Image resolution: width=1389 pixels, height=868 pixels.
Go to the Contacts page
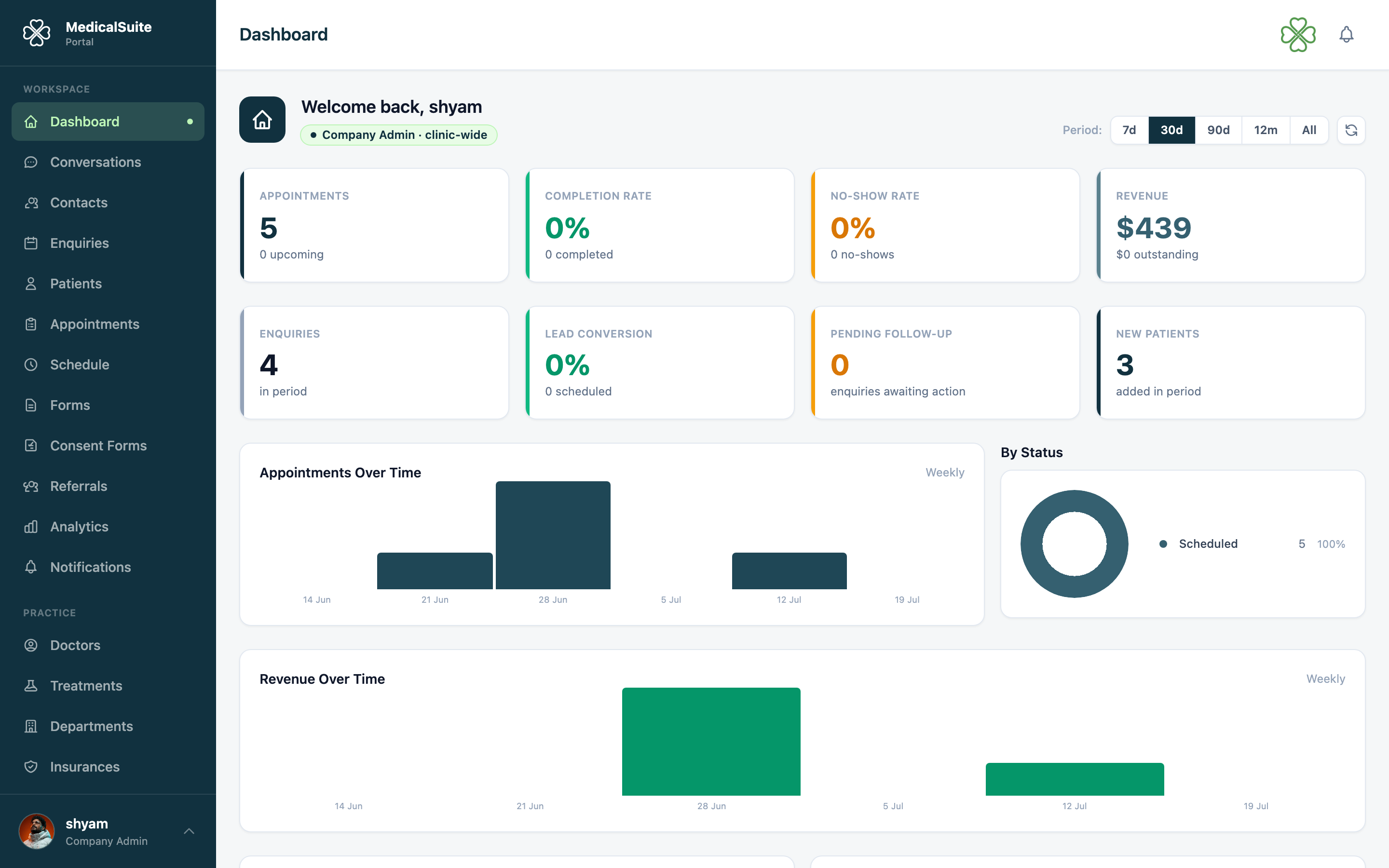[x=108, y=203]
